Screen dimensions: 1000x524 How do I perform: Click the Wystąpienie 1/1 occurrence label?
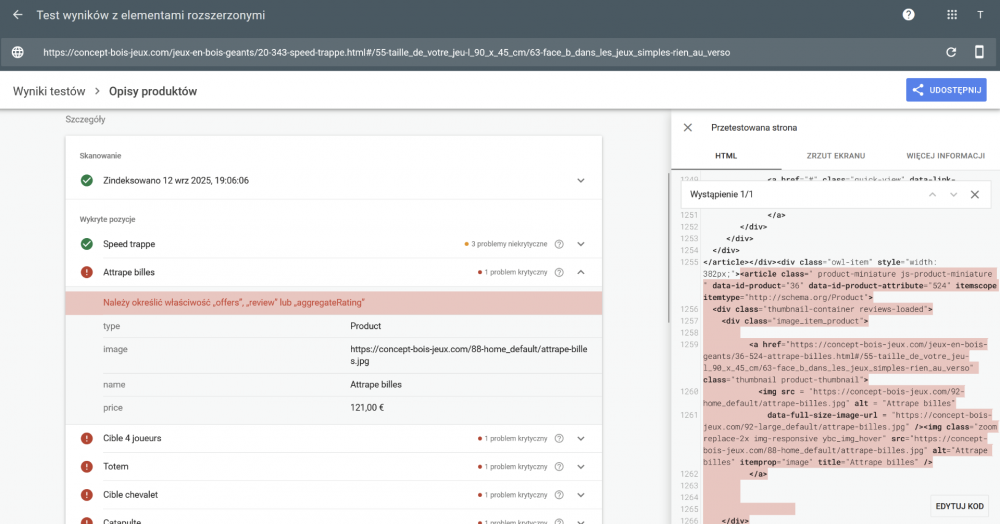tap(721, 194)
